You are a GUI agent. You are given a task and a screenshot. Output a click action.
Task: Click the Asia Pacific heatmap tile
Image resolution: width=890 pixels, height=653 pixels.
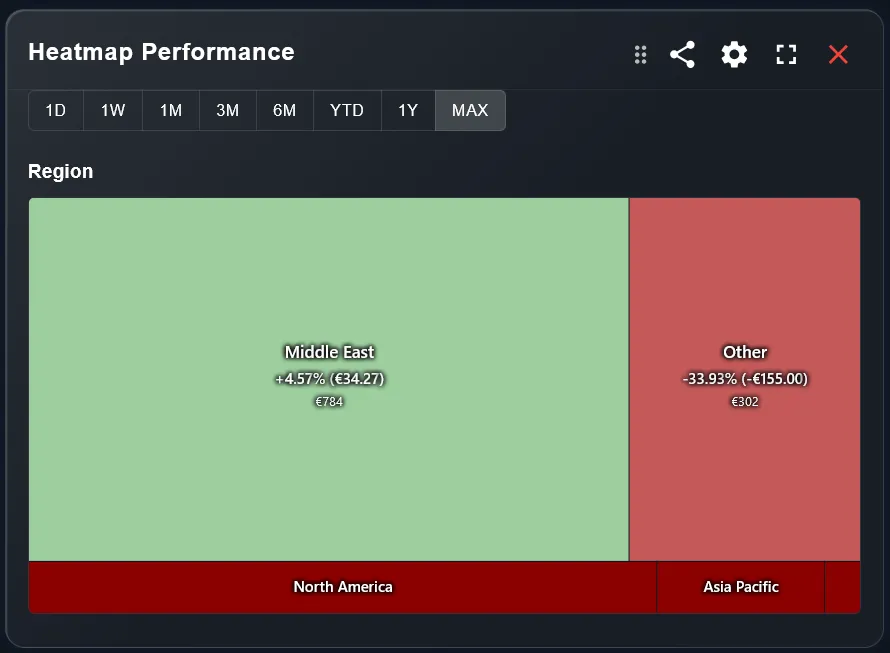click(x=741, y=587)
